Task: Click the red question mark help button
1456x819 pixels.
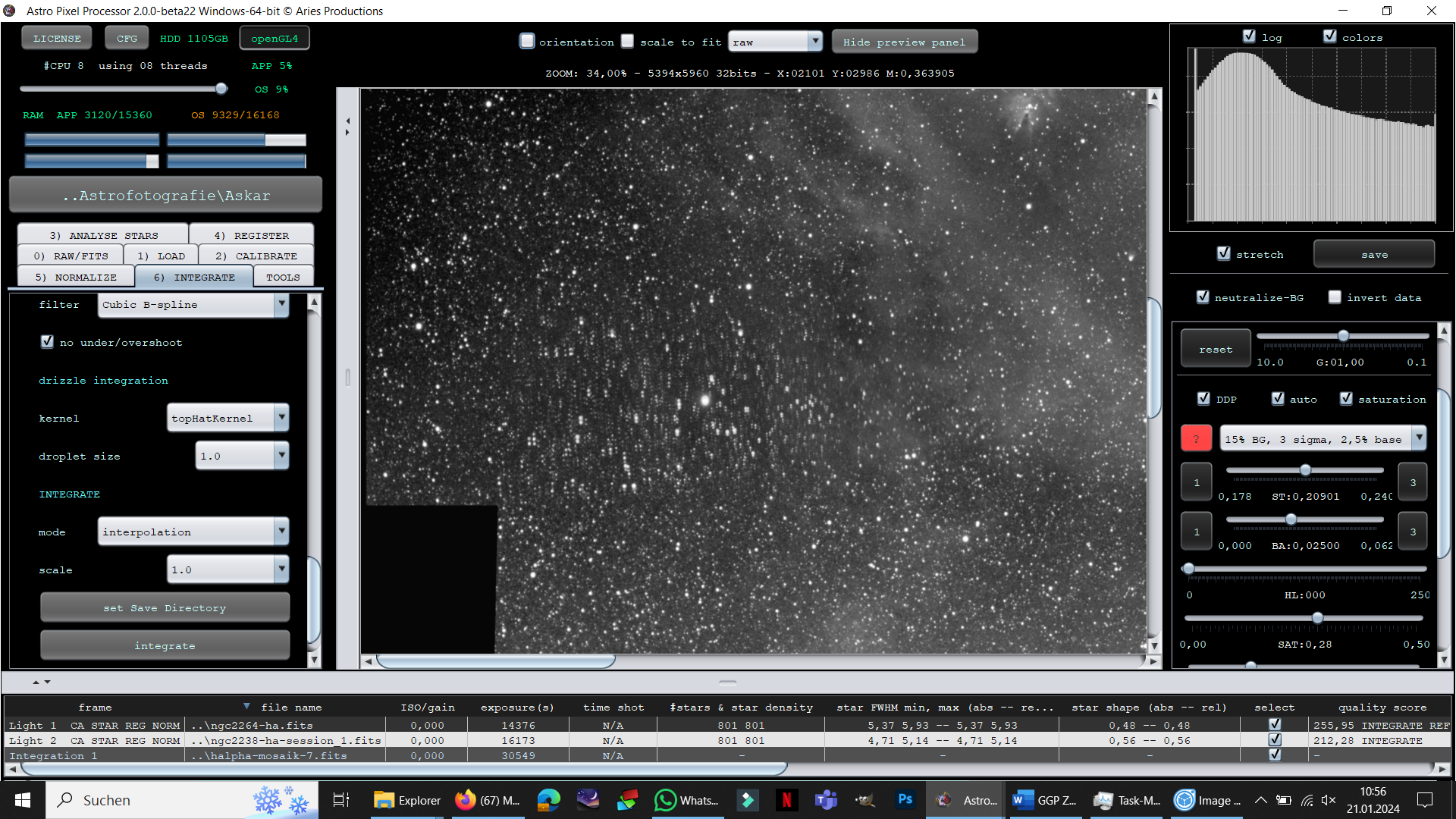Action: click(x=1196, y=439)
